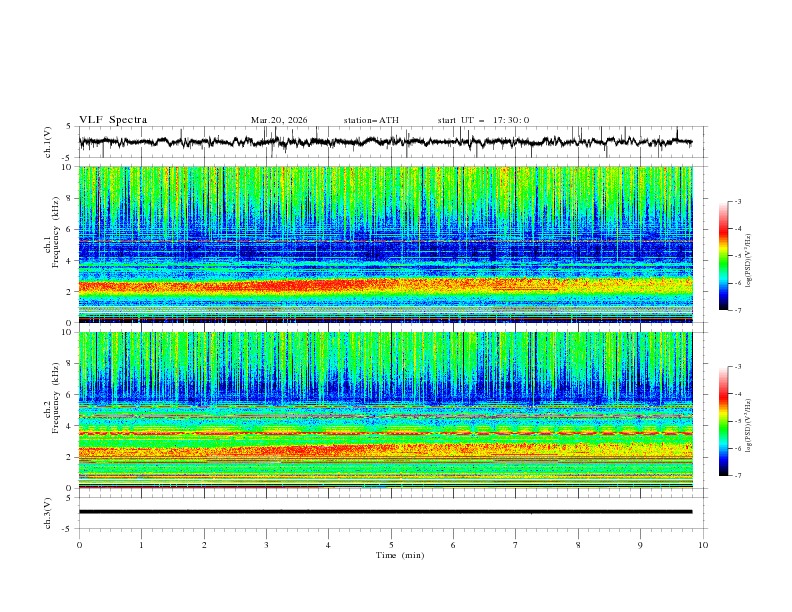Image resolution: width=792 pixels, height=612 pixels.
Task: Click the "5" tick on ch.1(V) axis
Action: coord(69,127)
